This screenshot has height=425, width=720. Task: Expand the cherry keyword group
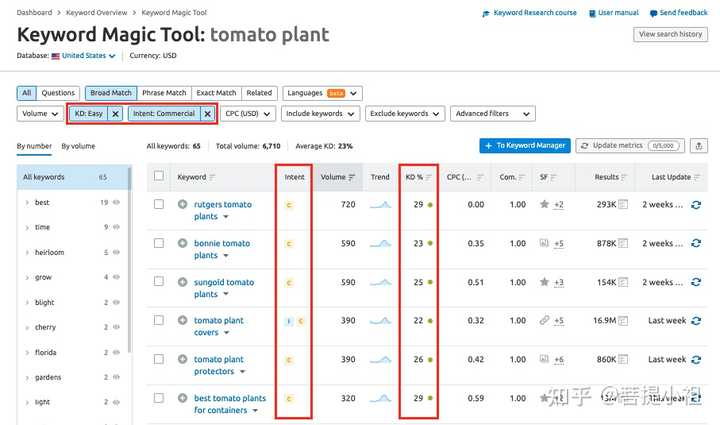pyautogui.click(x=27, y=327)
